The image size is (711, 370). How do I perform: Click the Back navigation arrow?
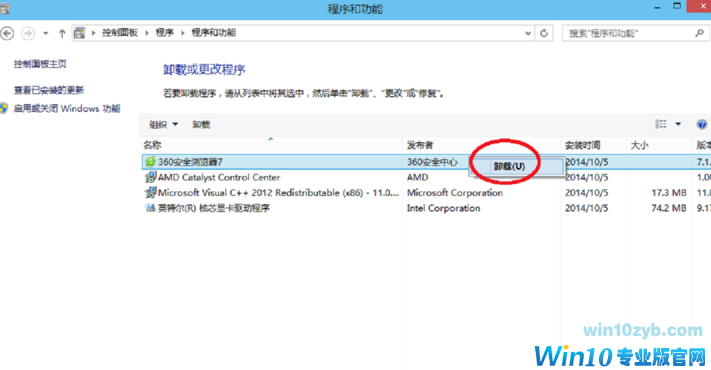[7, 33]
